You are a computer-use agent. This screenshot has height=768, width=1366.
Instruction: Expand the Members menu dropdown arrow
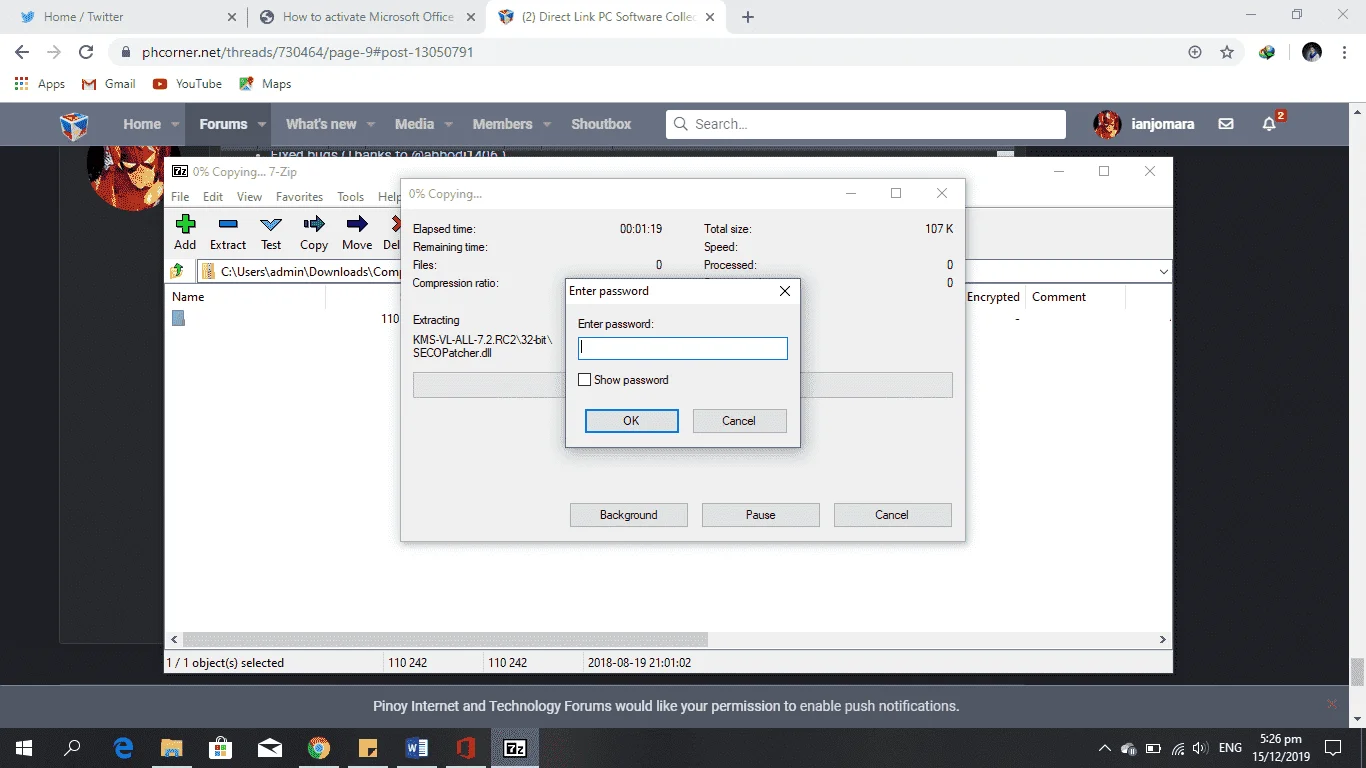(547, 125)
